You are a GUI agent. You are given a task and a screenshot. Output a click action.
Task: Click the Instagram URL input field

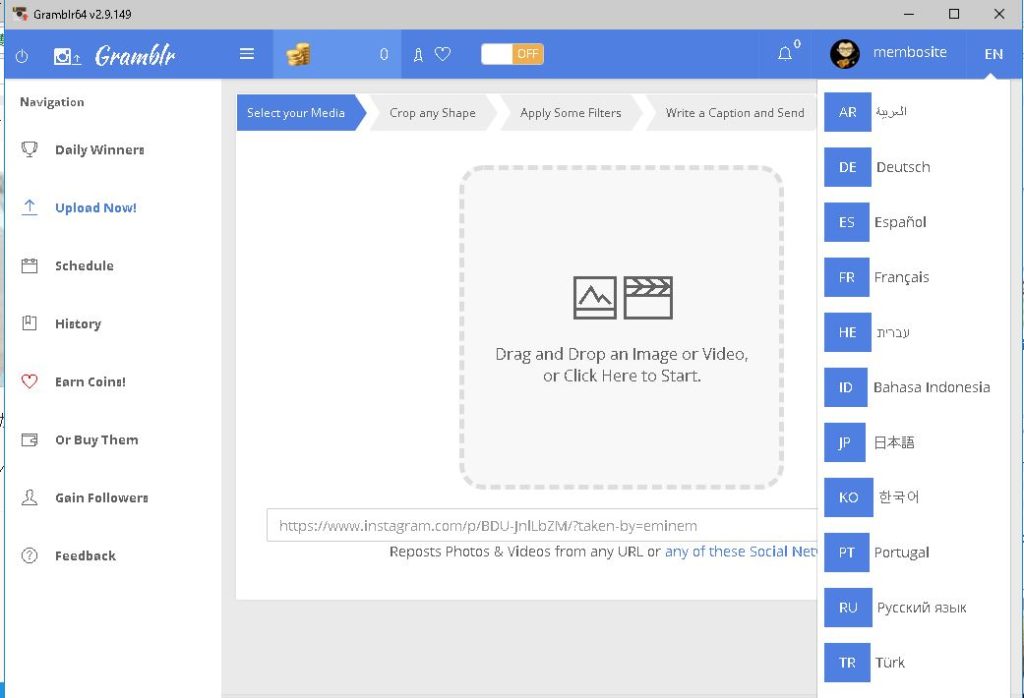point(542,526)
